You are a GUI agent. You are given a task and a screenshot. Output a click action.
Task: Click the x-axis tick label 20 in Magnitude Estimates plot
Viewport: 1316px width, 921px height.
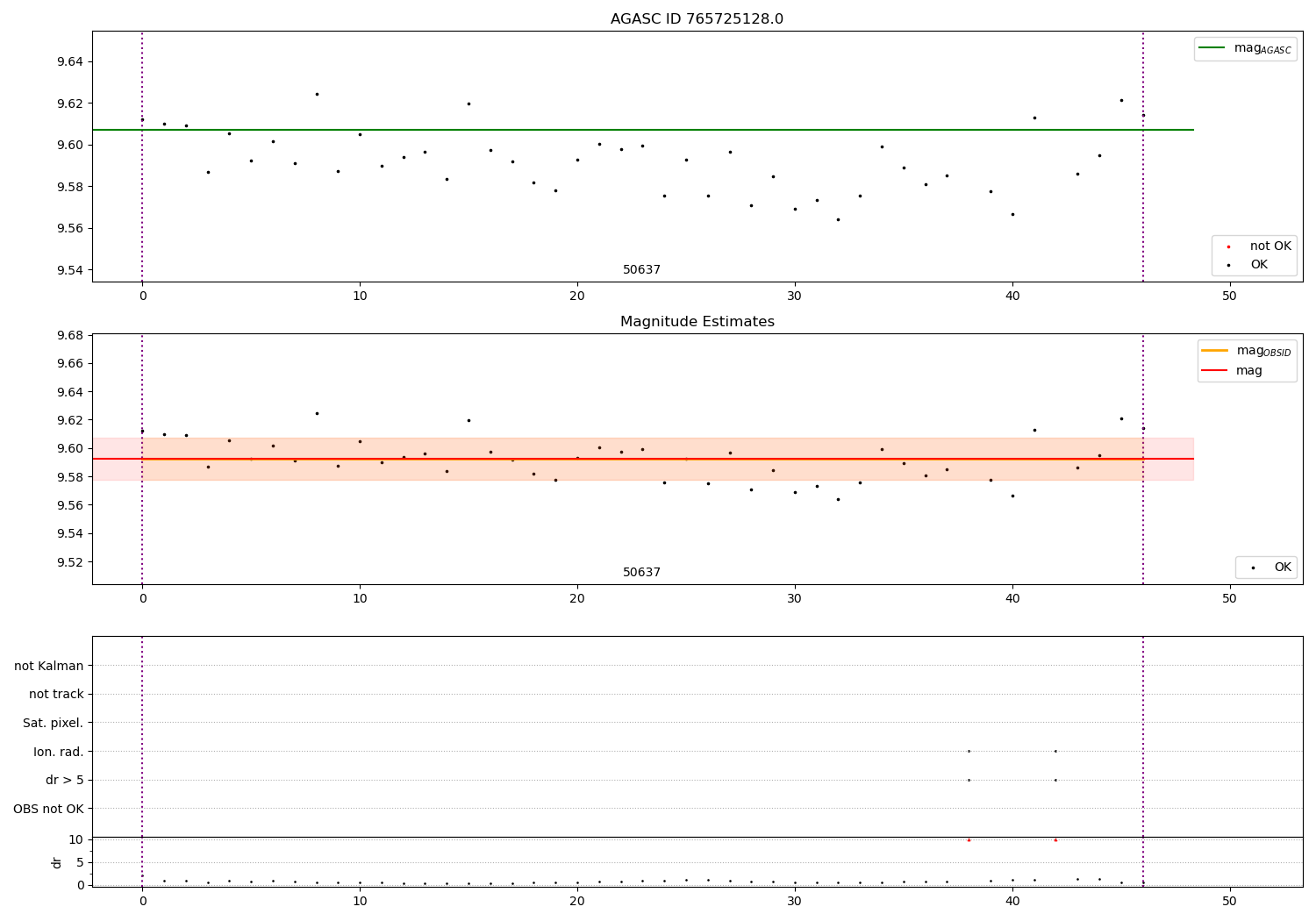click(577, 599)
